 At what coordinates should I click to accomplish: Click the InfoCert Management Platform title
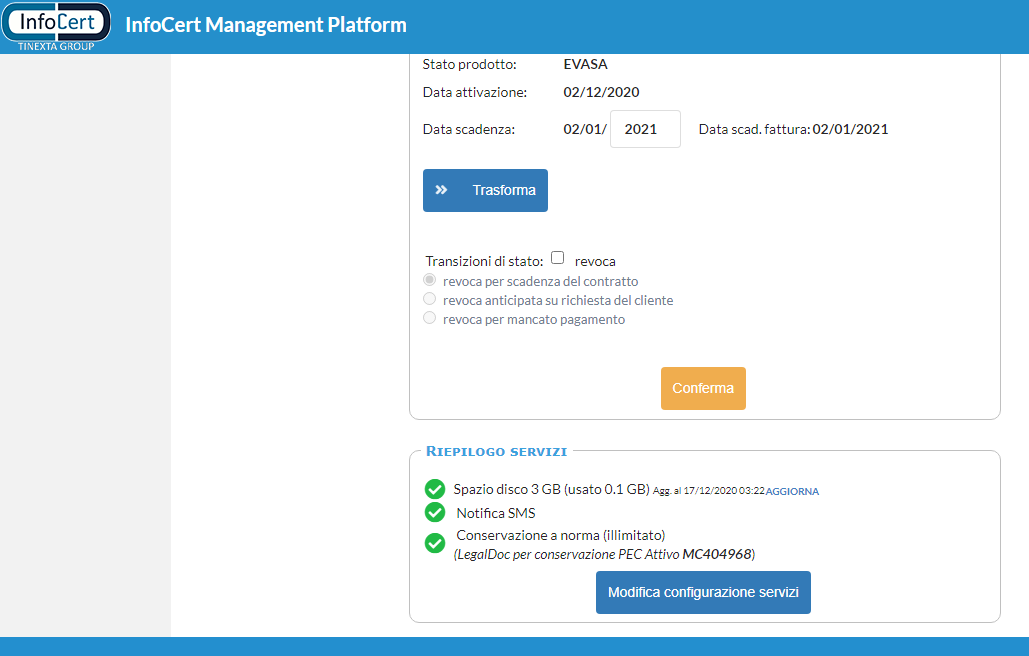[x=266, y=25]
